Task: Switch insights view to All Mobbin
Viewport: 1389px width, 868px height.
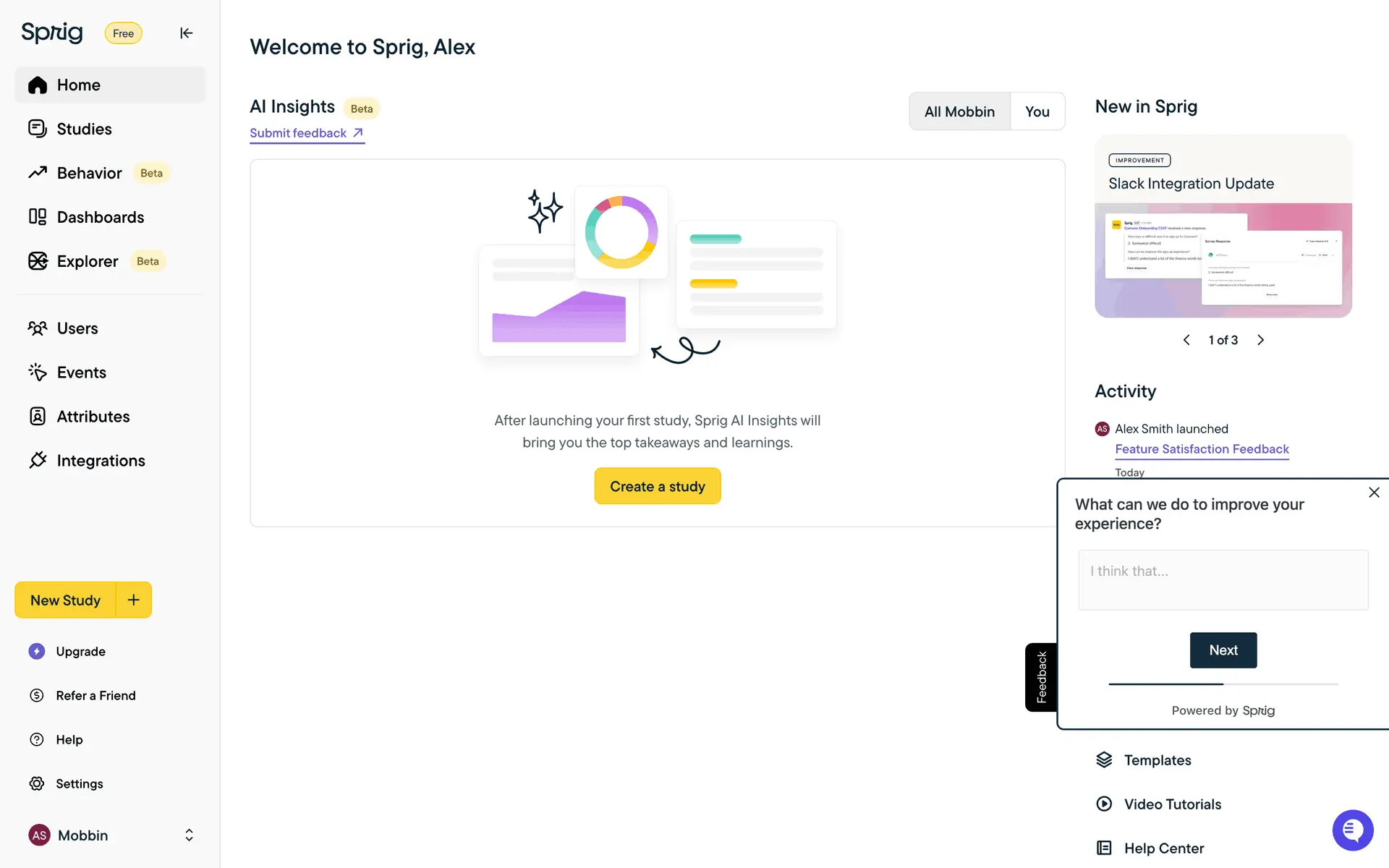Action: point(959,111)
